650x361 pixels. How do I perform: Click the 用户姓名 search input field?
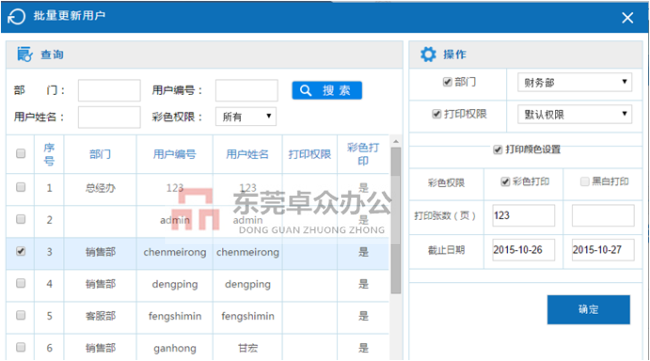click(109, 117)
